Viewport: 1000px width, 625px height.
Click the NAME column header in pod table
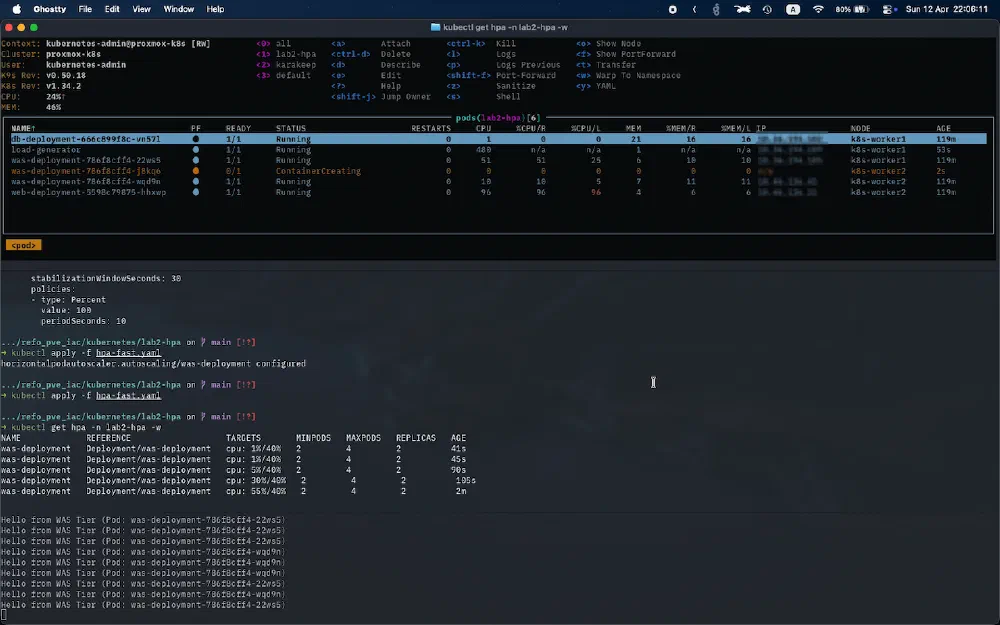tap(23, 129)
